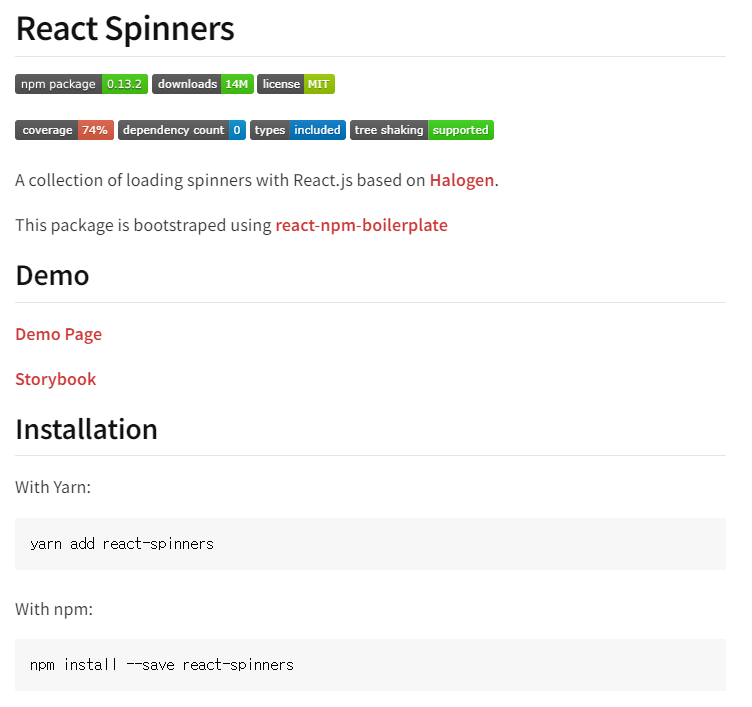Image resolution: width=752 pixels, height=707 pixels.
Task: Click the 'With npm:' text
Action: [x=54, y=609]
